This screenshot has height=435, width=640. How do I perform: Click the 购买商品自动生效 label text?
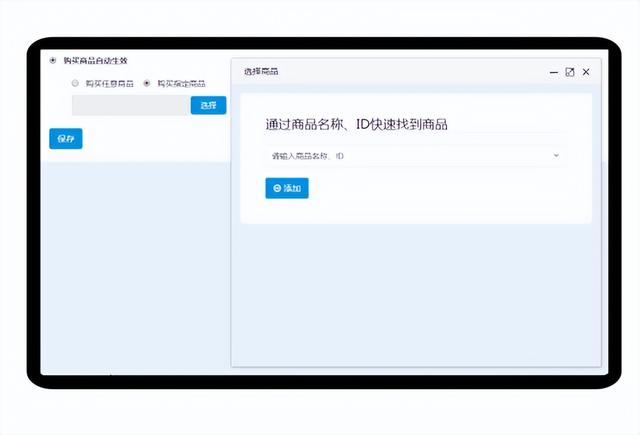coord(95,61)
